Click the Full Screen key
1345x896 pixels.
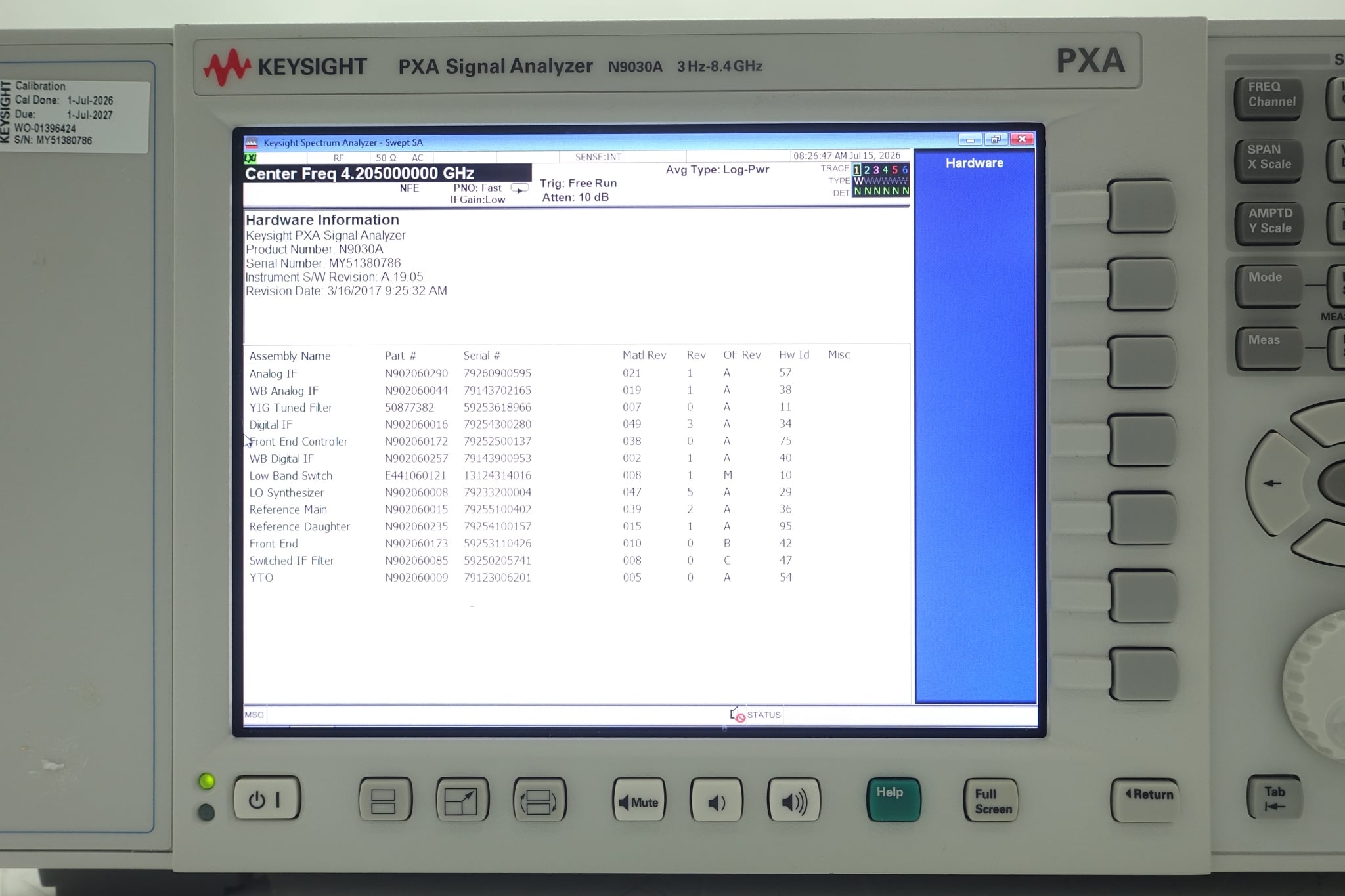(x=991, y=800)
